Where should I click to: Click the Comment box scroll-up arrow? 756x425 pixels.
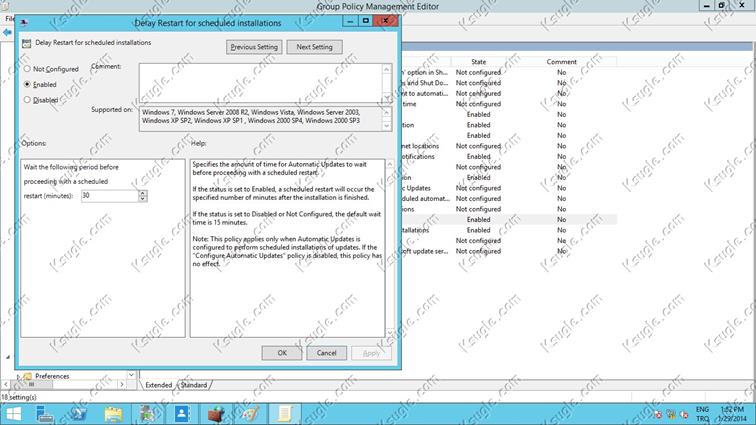[x=387, y=69]
